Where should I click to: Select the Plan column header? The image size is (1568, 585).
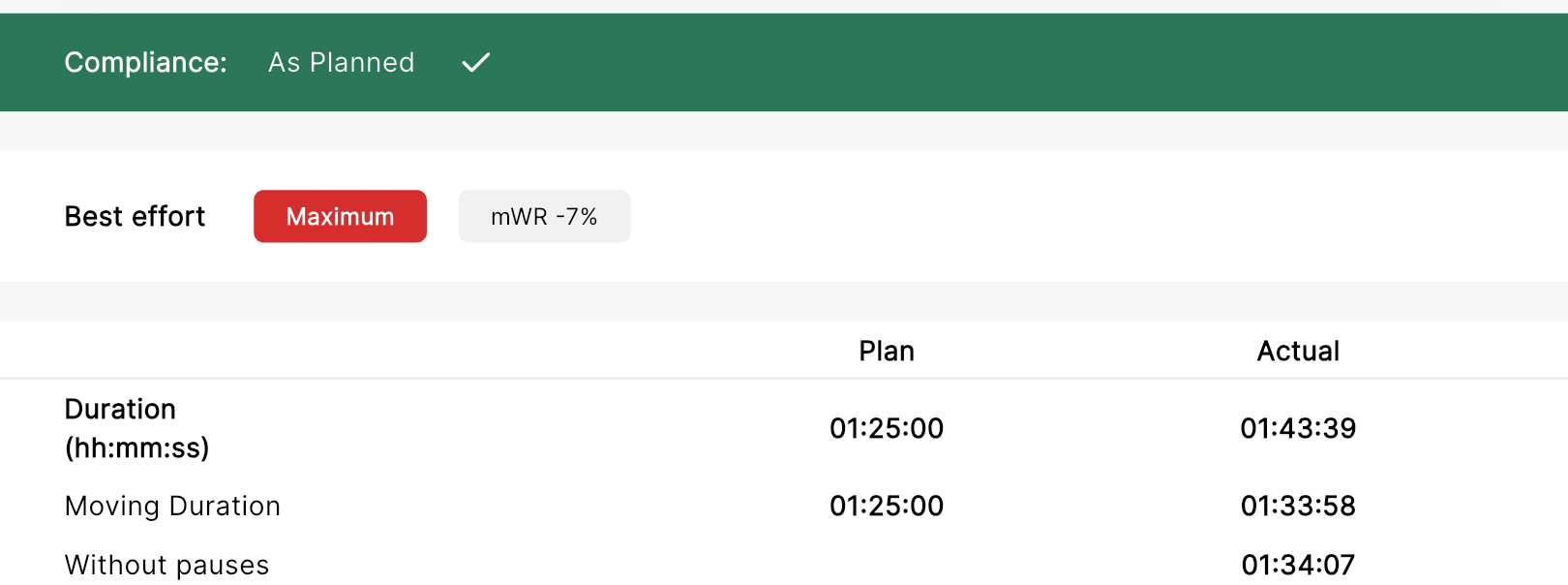tap(887, 351)
